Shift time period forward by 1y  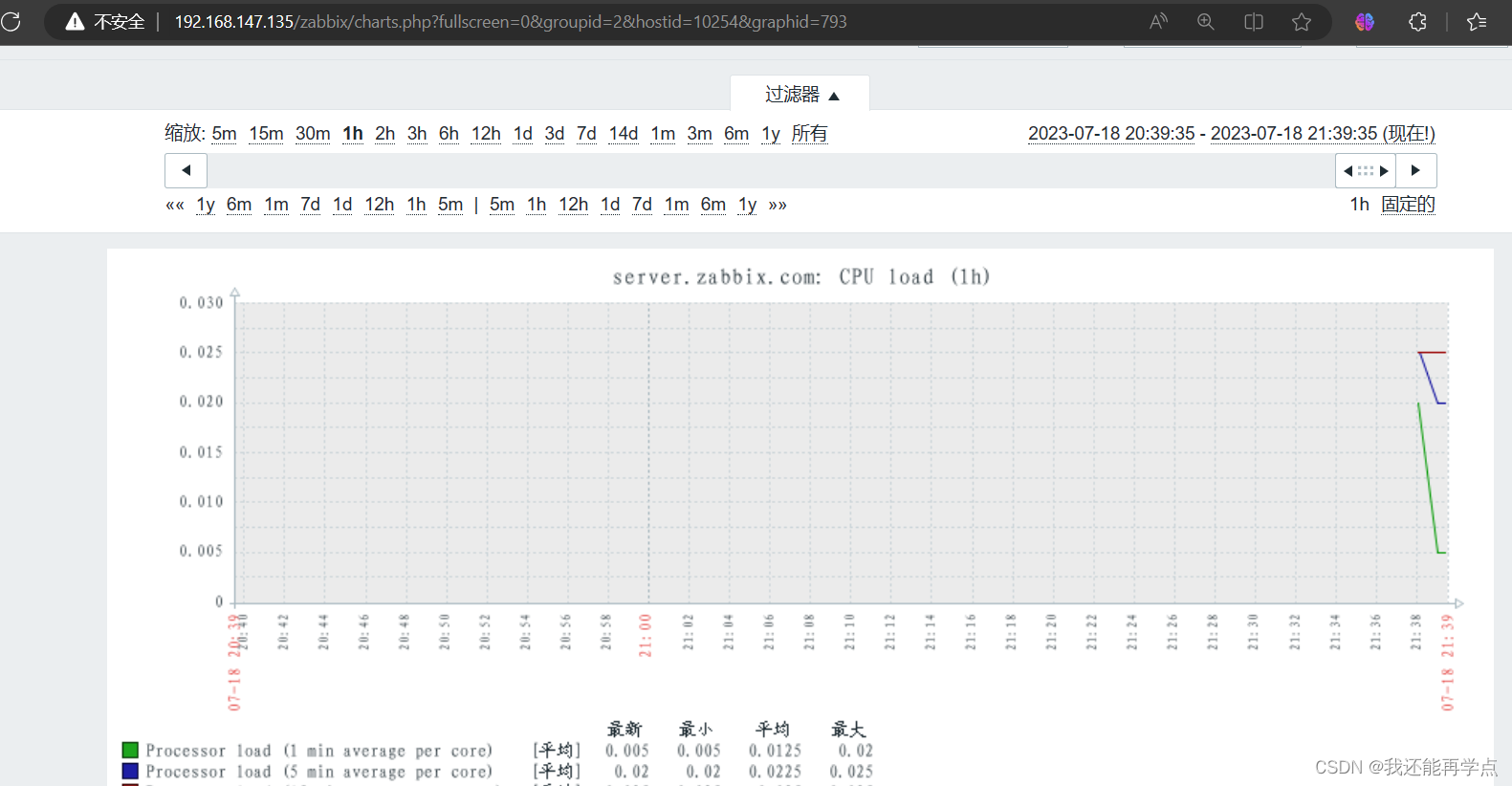[747, 205]
